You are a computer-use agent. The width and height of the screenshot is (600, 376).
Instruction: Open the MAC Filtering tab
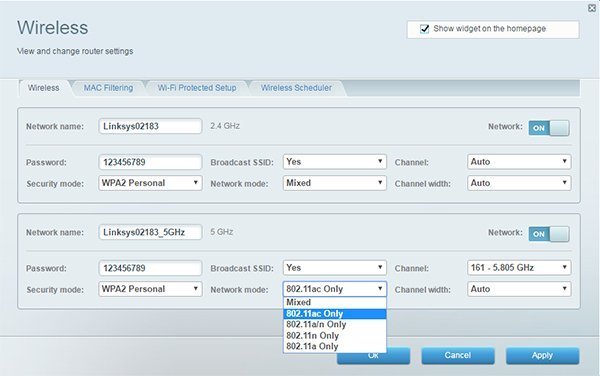tap(108, 88)
